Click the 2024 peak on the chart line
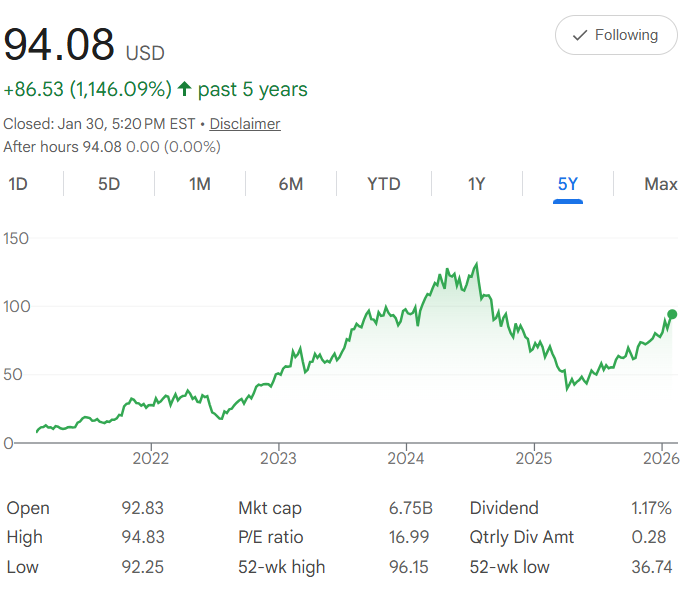 pyautogui.click(x=477, y=264)
